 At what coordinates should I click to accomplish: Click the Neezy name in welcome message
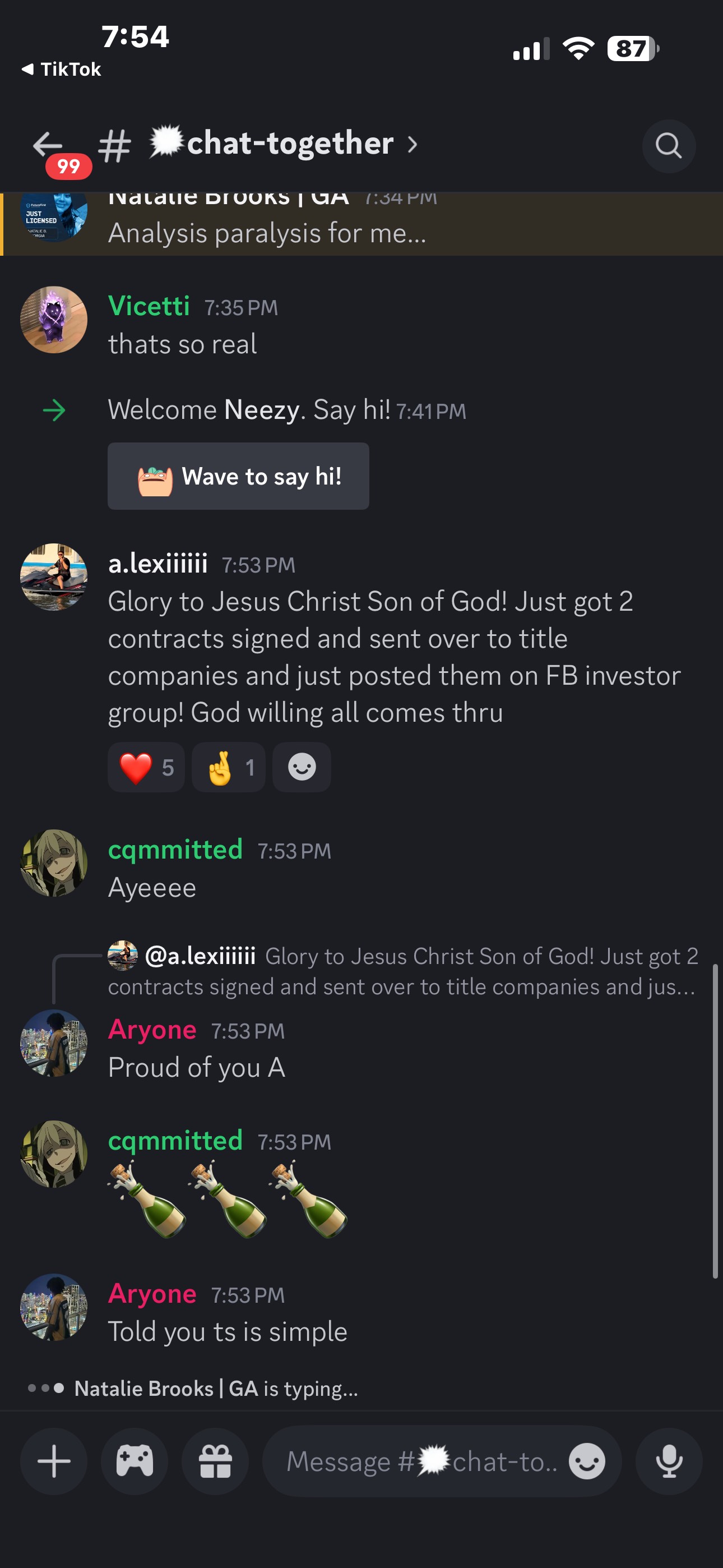[x=261, y=411]
